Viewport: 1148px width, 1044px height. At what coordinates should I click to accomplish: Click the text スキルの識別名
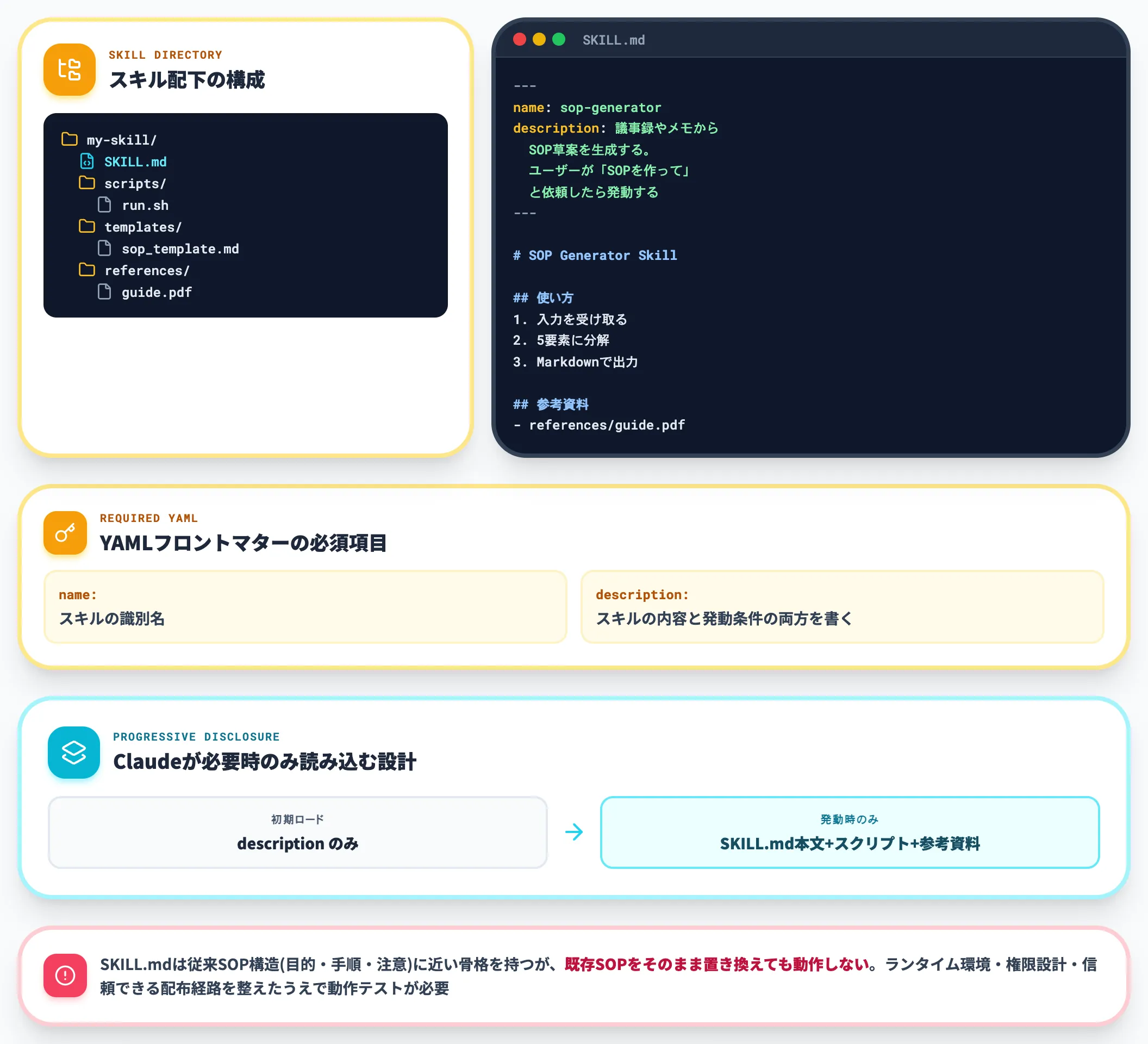click(111, 618)
